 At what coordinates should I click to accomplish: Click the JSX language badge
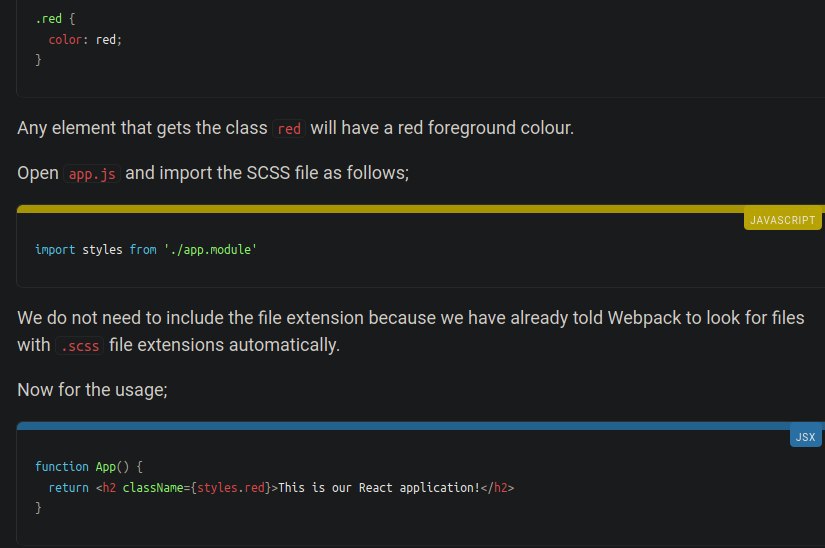coord(806,437)
